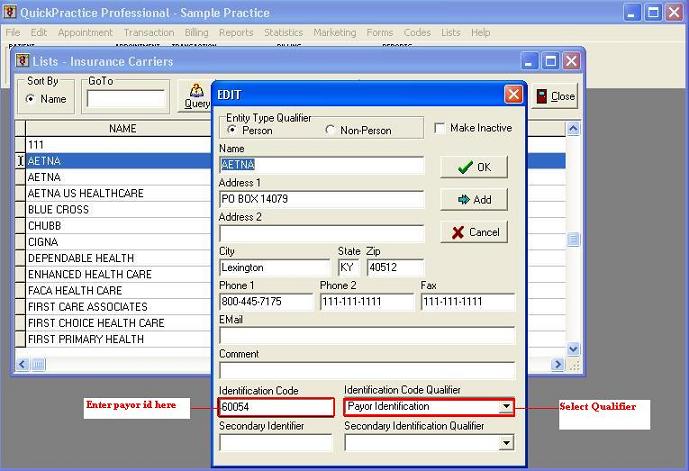
Task: Click the Close door icon button
Action: 542,97
